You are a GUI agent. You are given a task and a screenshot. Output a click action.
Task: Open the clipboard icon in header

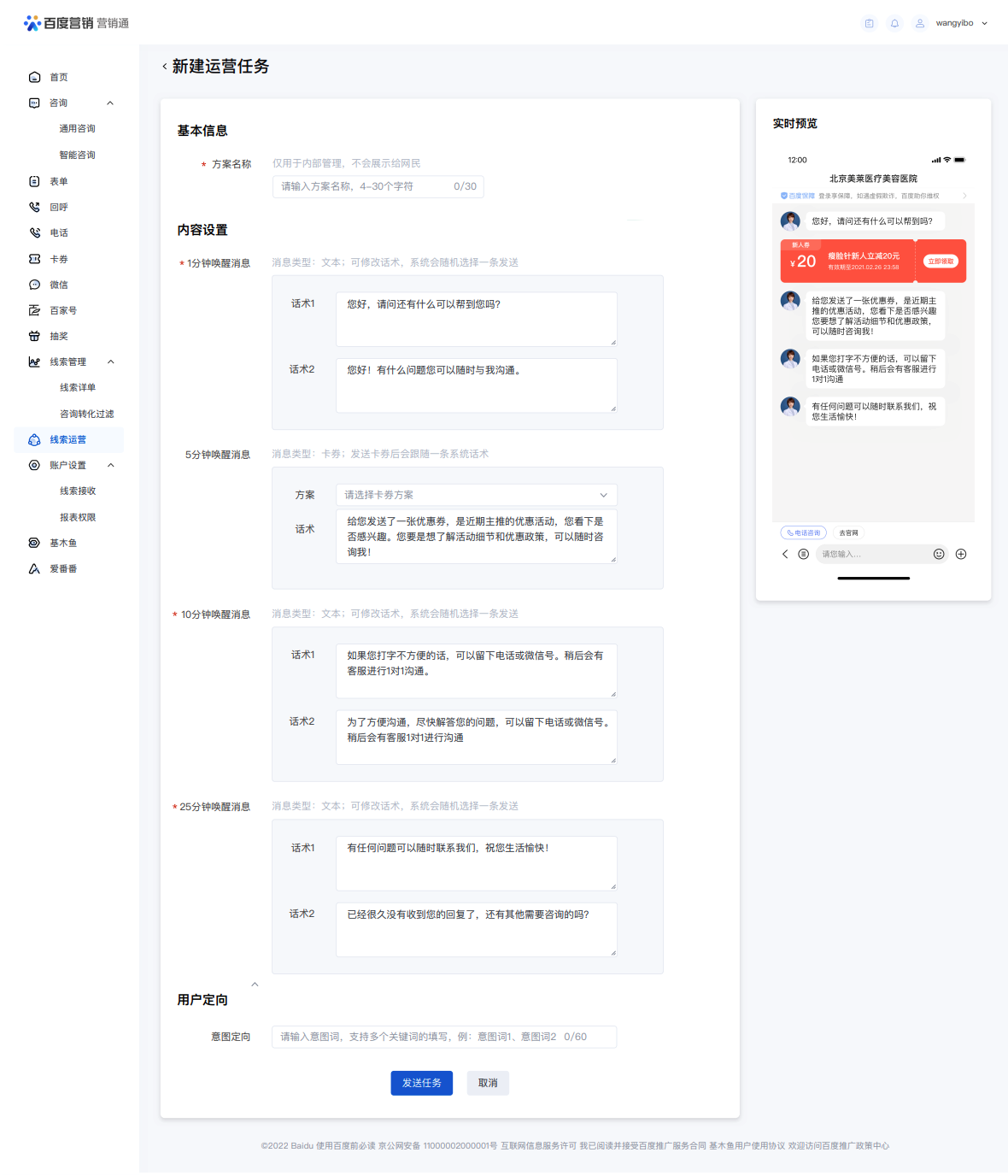pyautogui.click(x=869, y=23)
